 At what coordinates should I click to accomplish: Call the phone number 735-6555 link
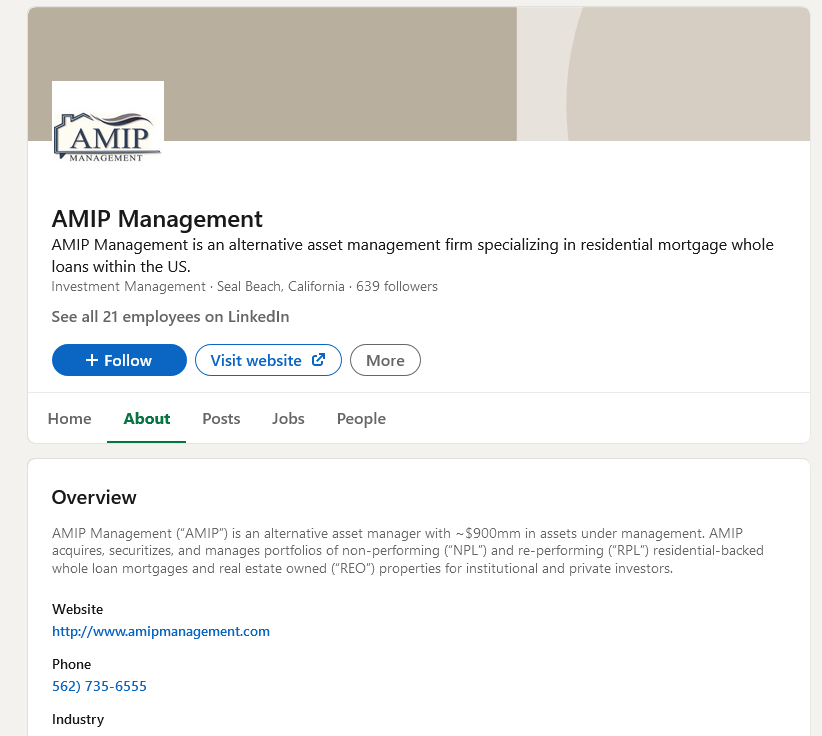(x=99, y=686)
